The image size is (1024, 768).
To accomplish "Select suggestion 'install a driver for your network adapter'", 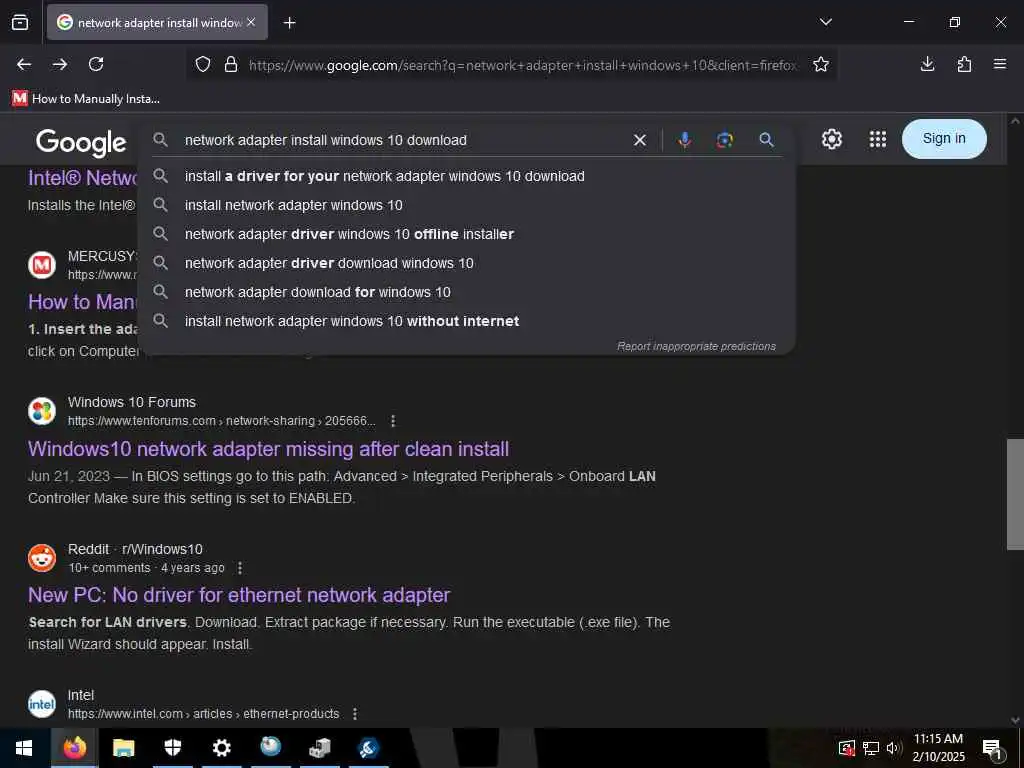I will (x=467, y=176).
